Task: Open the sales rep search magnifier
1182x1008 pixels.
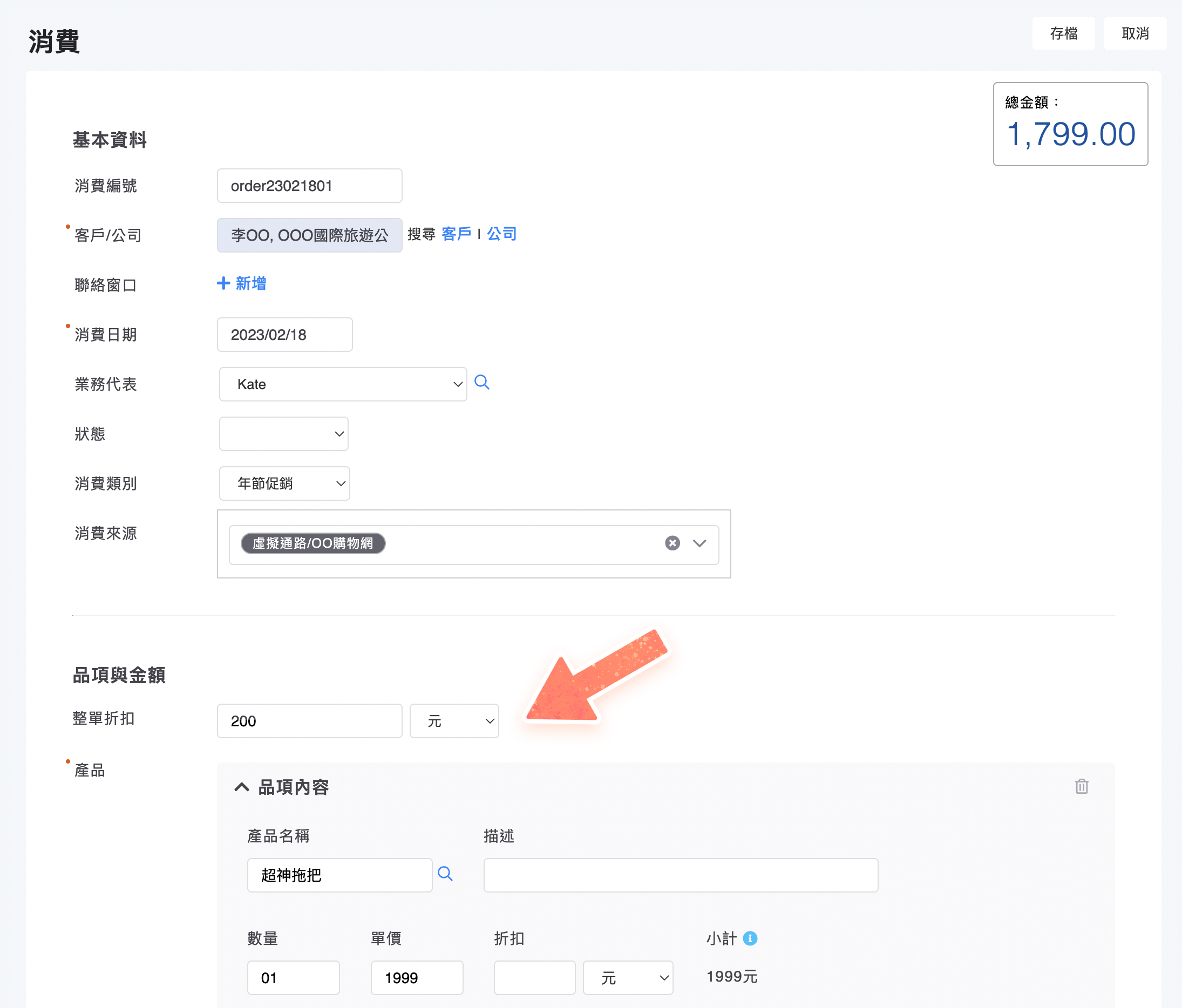Action: (x=482, y=383)
